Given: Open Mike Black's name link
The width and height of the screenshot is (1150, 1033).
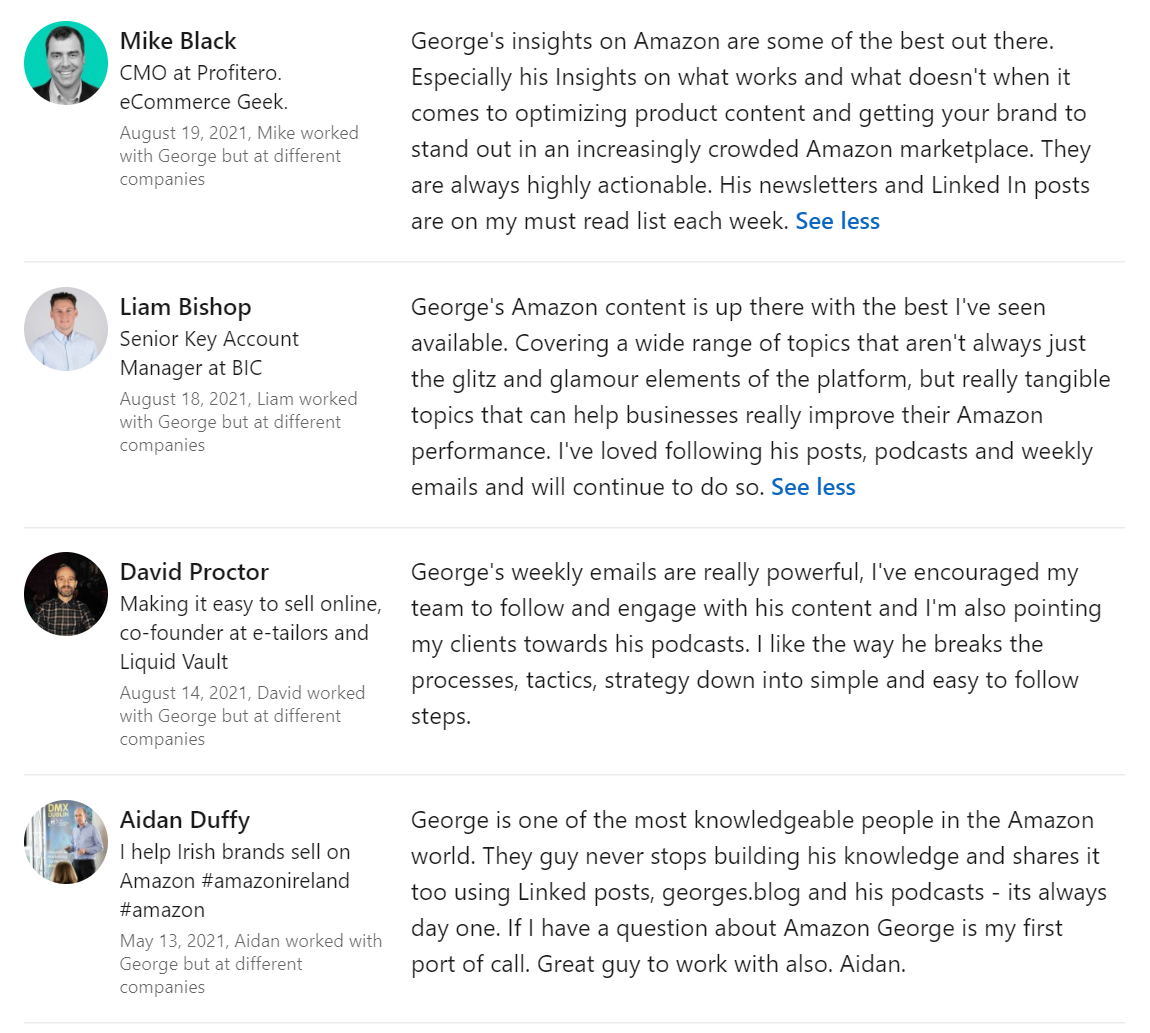Looking at the screenshot, I should point(178,41).
